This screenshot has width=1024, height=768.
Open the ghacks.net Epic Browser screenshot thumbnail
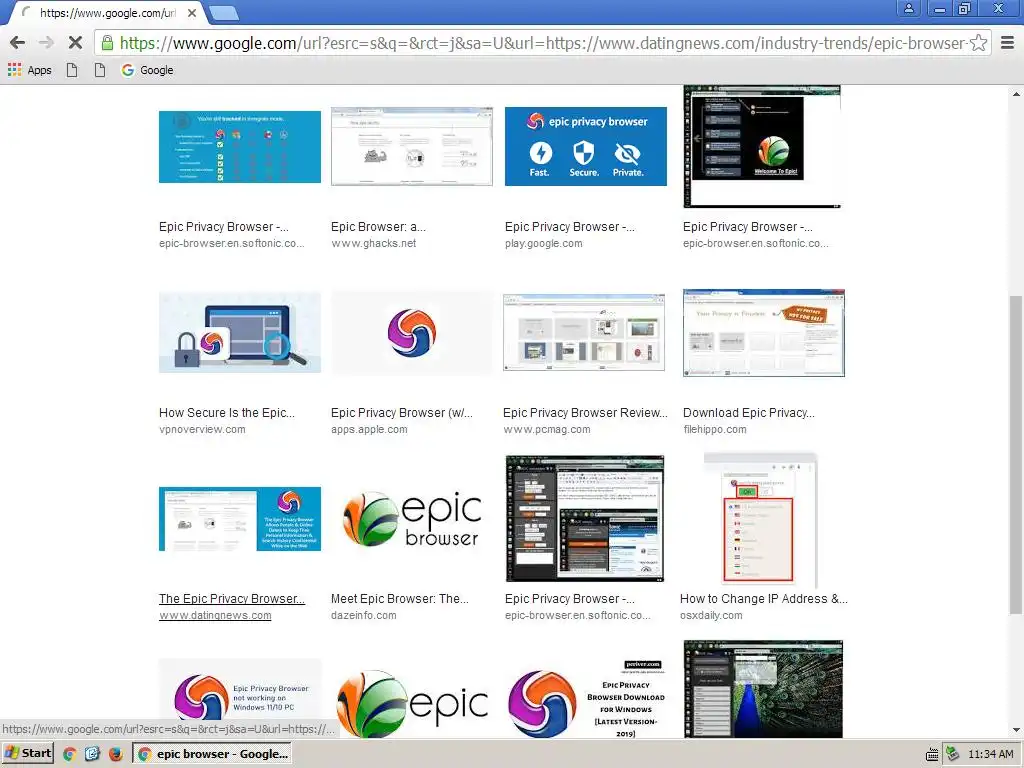(x=412, y=147)
